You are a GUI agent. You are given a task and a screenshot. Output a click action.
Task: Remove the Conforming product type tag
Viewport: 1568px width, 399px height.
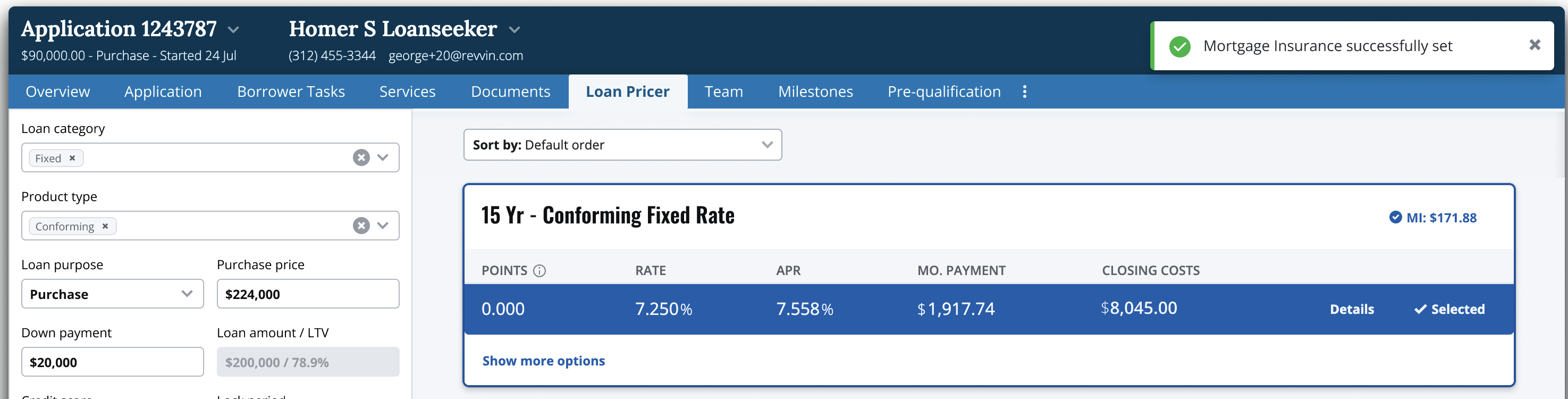[105, 226]
